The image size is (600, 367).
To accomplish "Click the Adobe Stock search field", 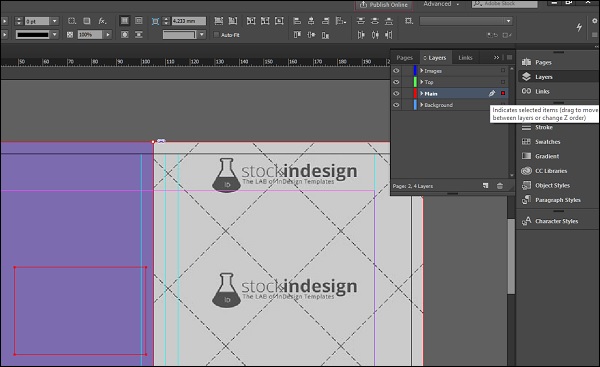I will (x=504, y=4).
